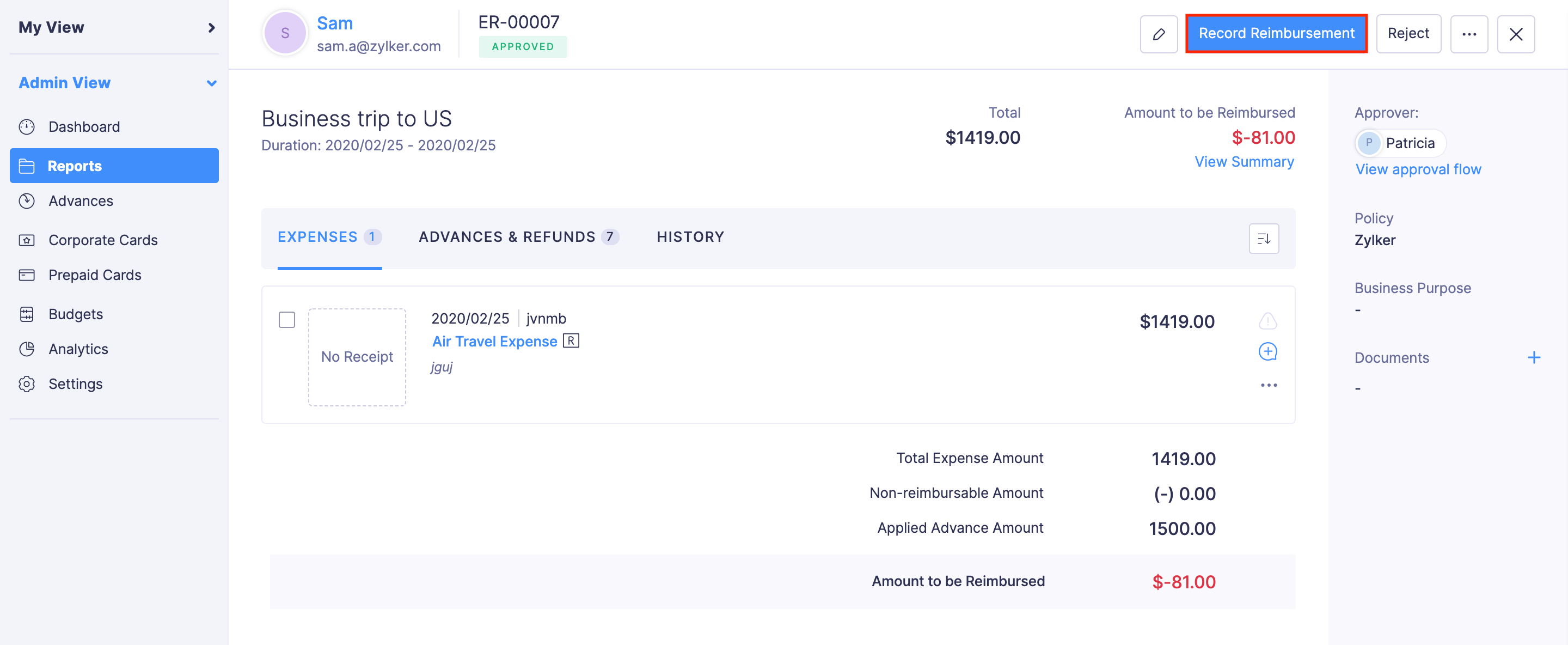Open the add comment bubble on the expense
The width and height of the screenshot is (1568, 645).
[1268, 351]
